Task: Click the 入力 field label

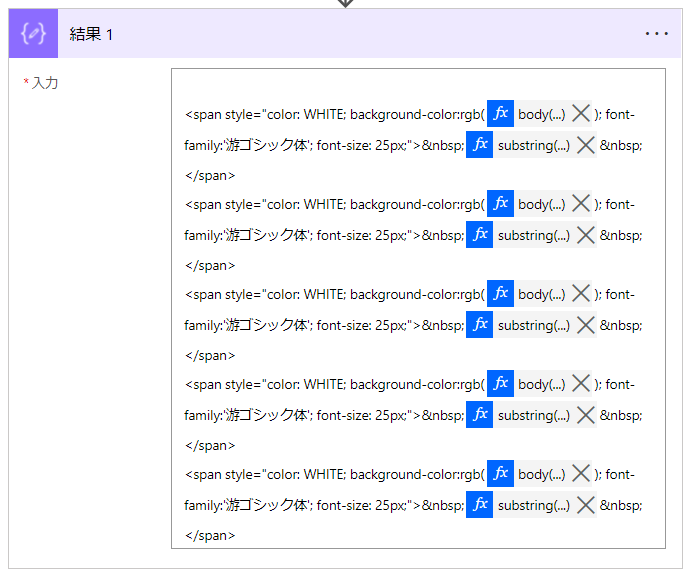Action: pyautogui.click(x=45, y=83)
